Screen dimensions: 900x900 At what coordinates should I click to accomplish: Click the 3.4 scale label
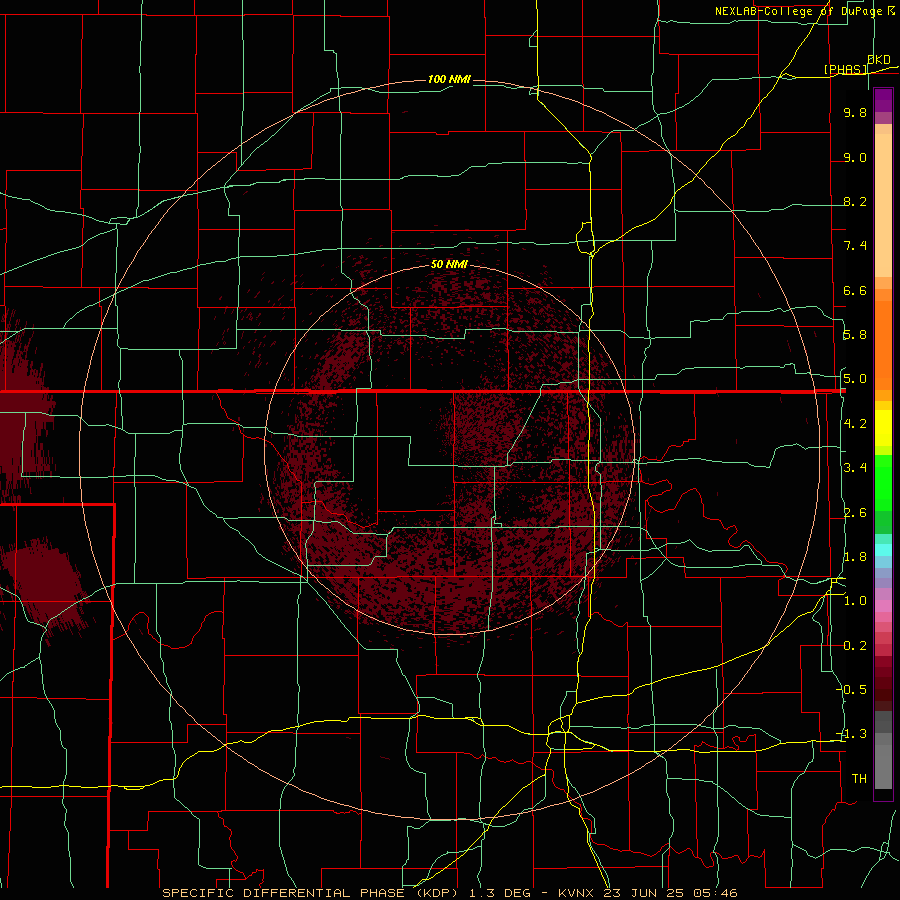(x=855, y=468)
